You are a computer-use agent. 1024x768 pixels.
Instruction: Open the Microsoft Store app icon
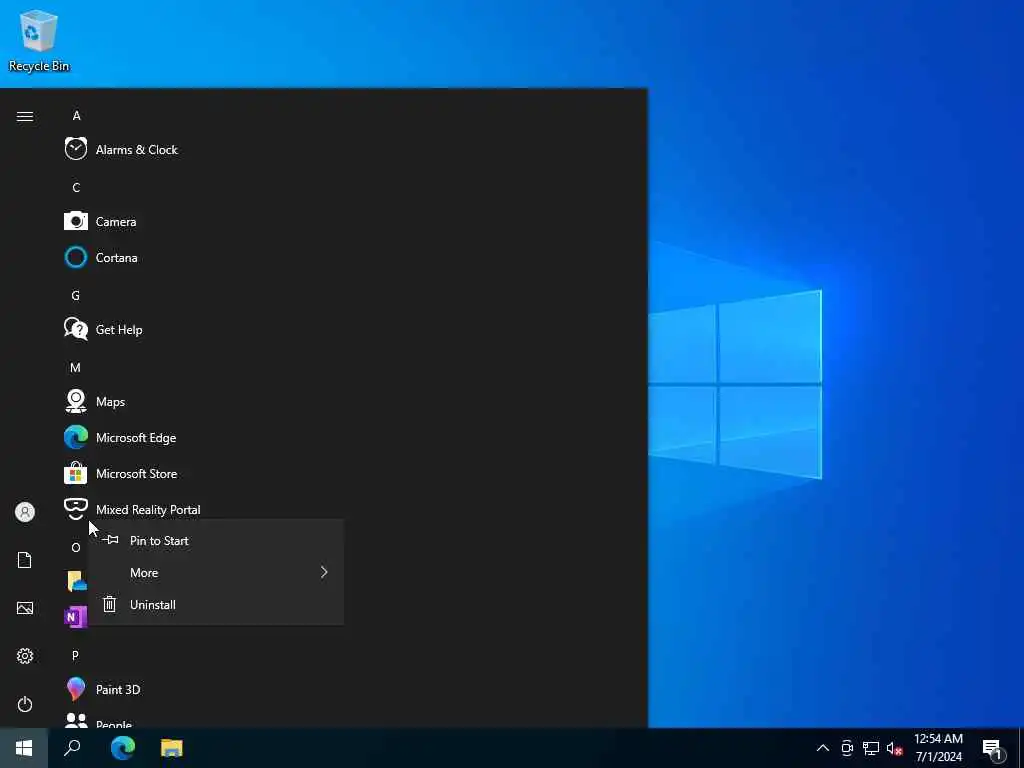click(x=76, y=473)
